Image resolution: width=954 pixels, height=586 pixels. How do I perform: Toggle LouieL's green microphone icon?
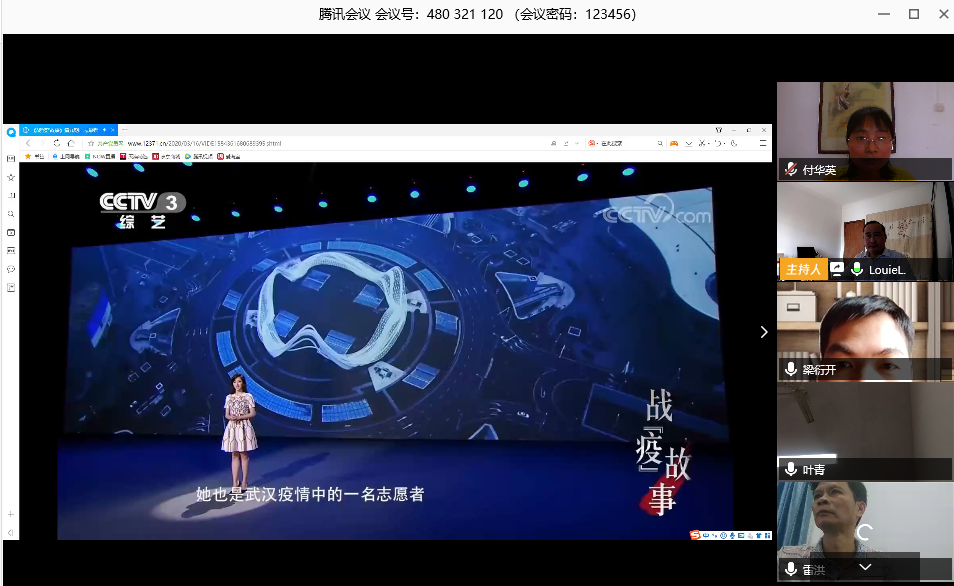coord(857,270)
